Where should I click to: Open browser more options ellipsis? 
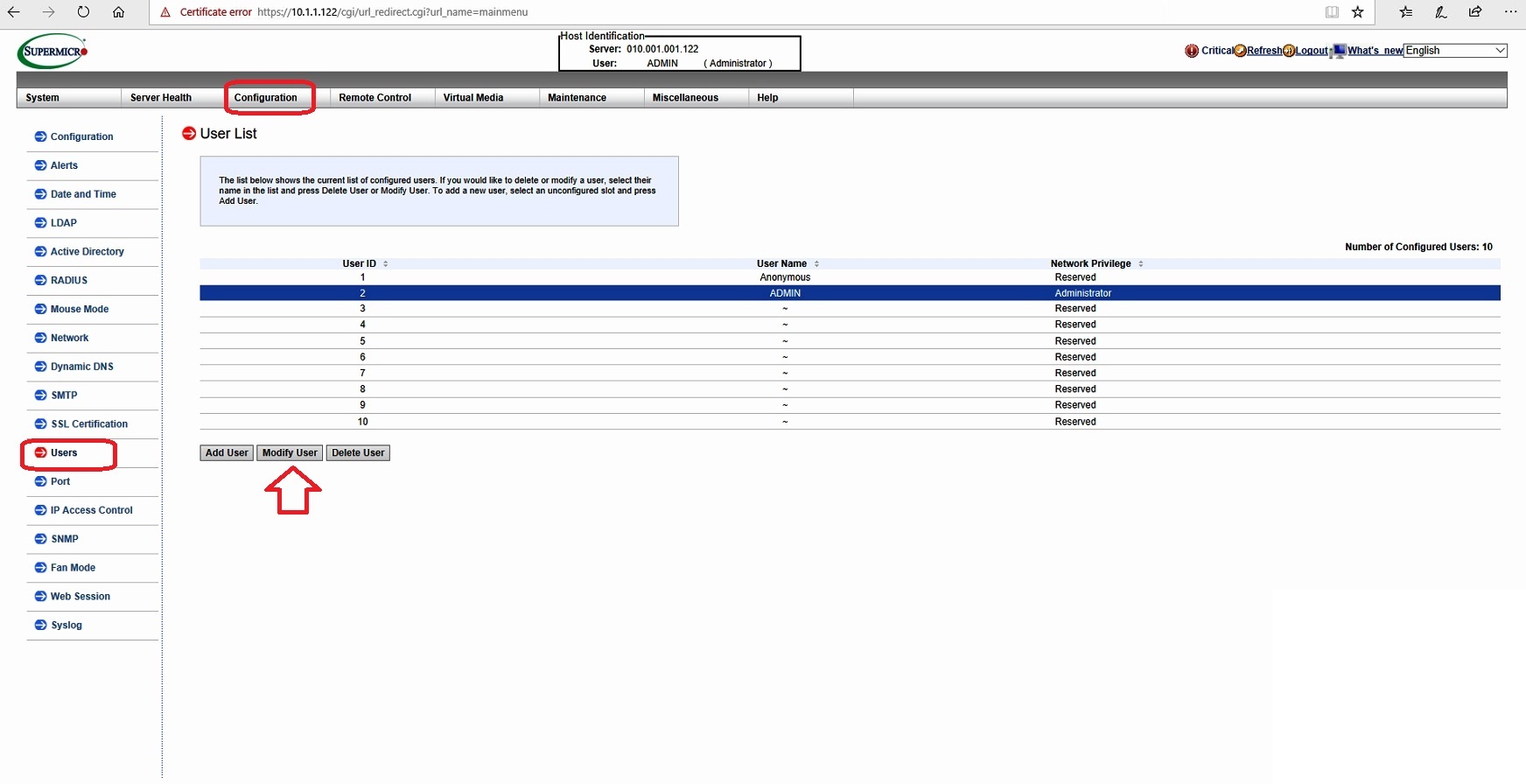coord(1510,12)
